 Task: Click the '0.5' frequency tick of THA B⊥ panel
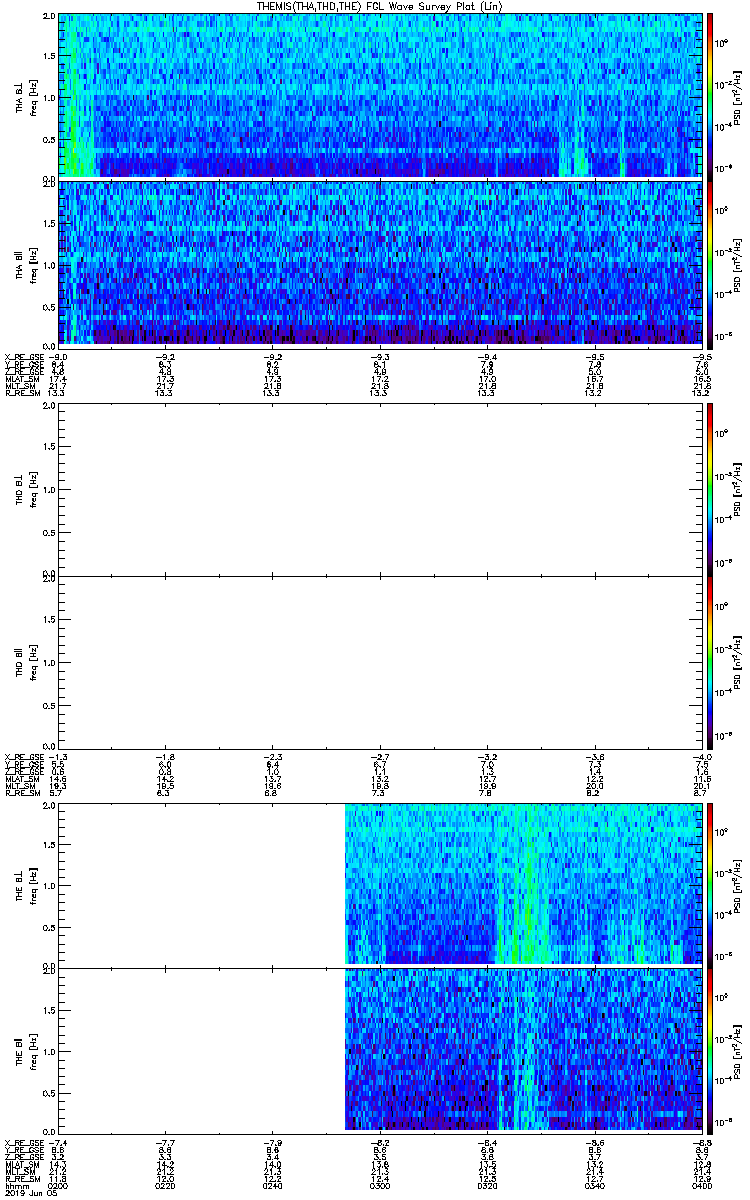point(49,138)
